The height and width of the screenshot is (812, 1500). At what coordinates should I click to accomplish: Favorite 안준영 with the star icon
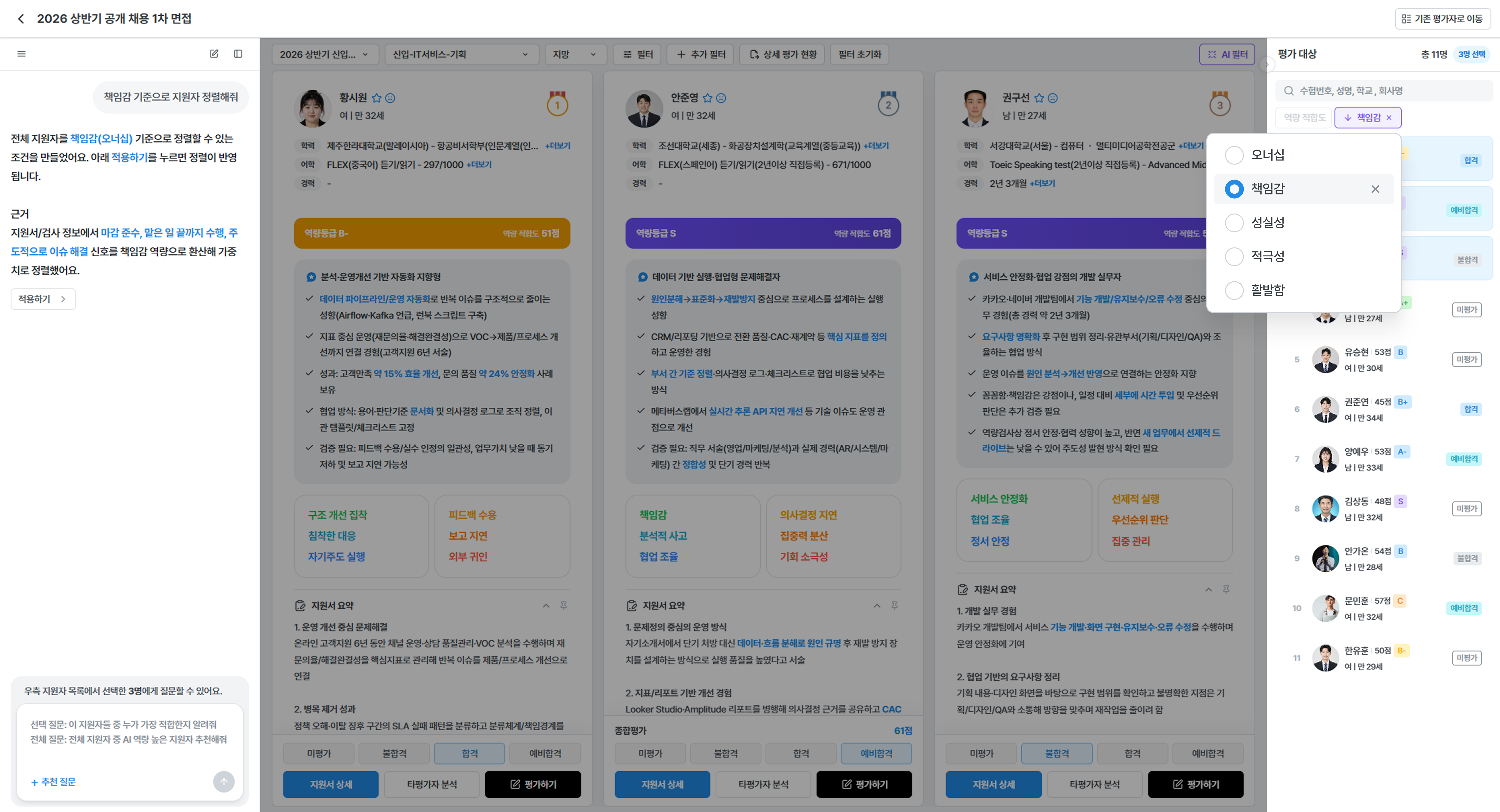click(708, 98)
